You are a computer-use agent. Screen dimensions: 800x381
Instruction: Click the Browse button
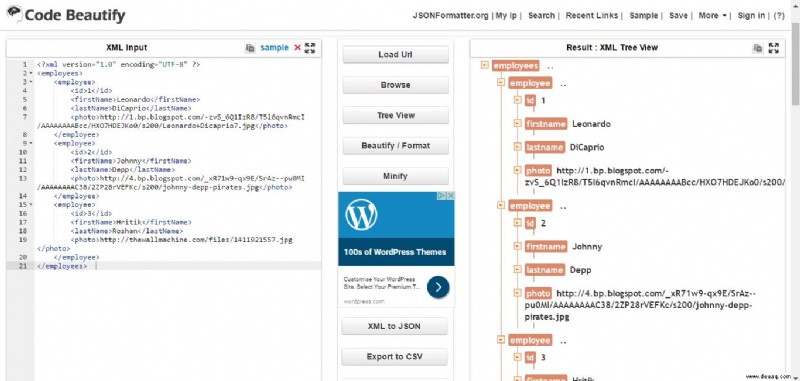395,85
